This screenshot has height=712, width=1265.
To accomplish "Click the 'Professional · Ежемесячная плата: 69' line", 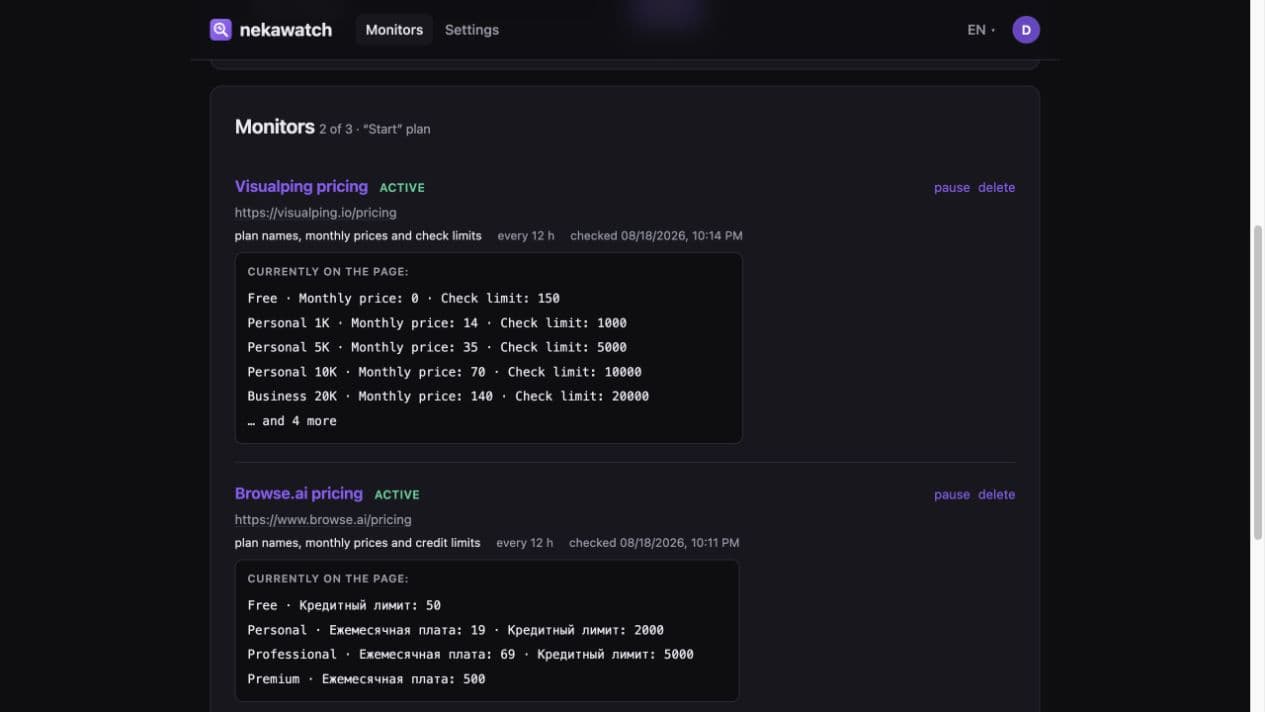I will tap(471, 654).
